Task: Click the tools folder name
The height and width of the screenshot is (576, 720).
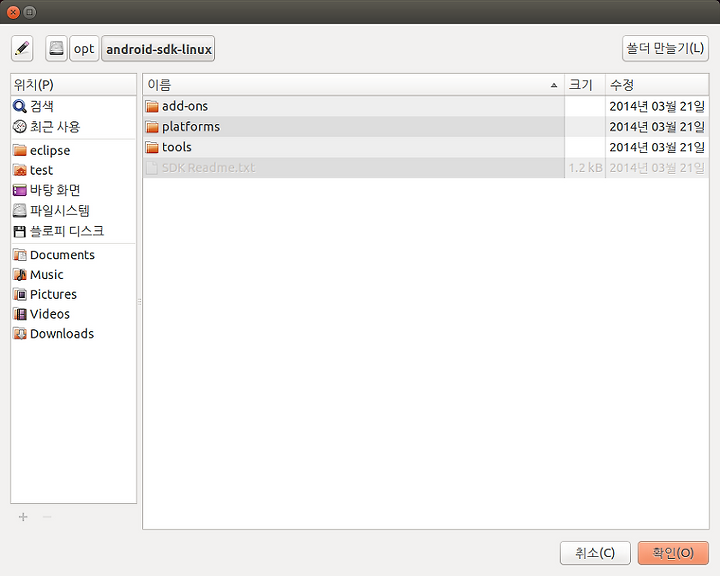Action: pos(177,147)
